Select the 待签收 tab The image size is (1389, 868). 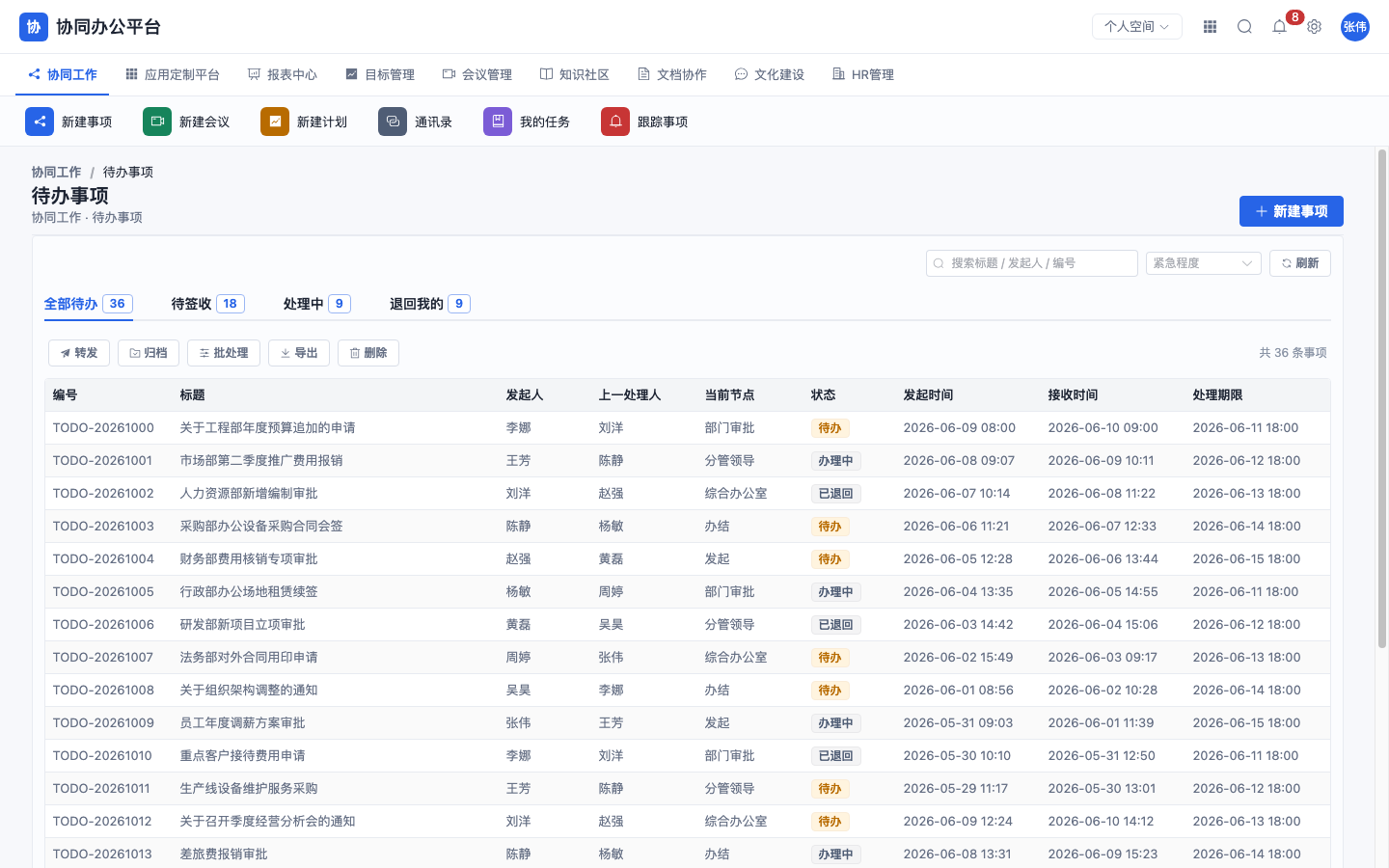pos(208,304)
